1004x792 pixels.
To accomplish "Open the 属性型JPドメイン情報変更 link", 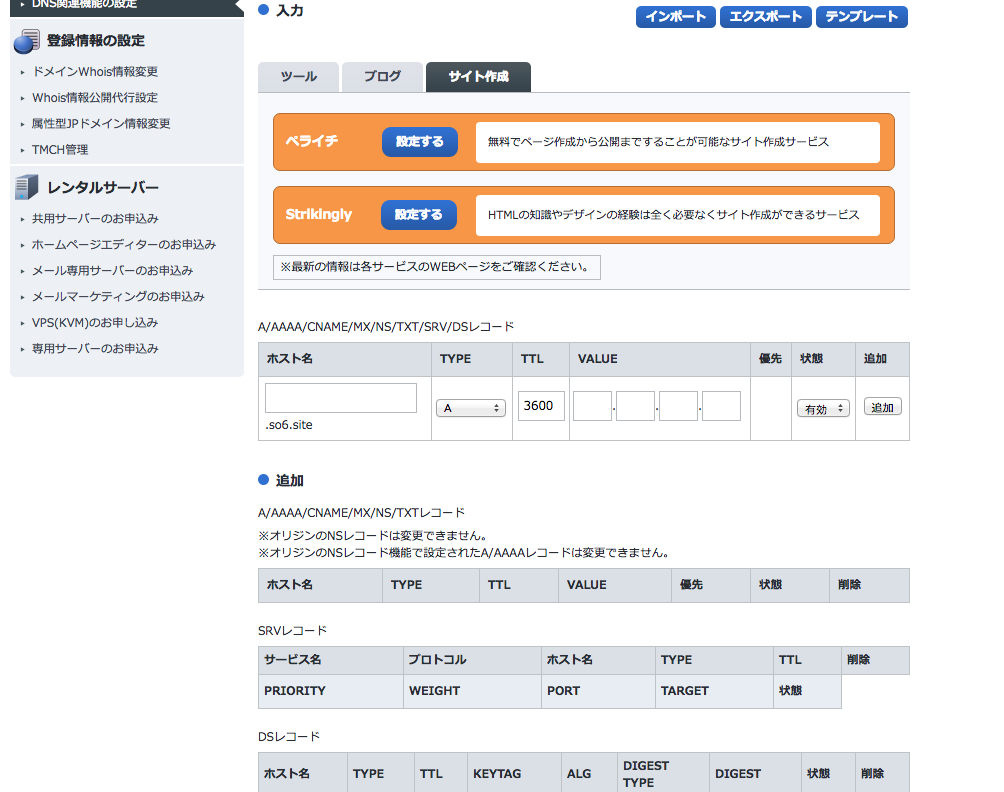I will (101, 124).
